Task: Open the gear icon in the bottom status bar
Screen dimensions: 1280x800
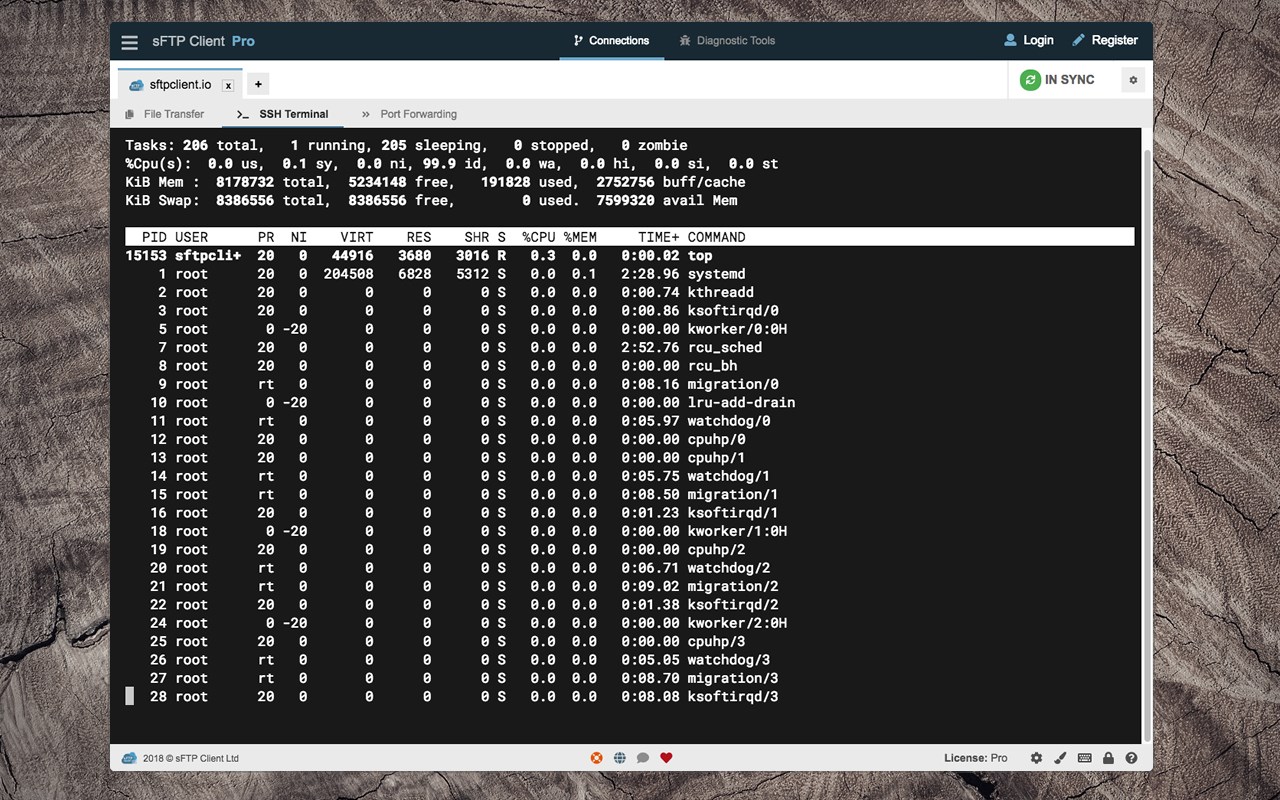Action: (x=1036, y=757)
